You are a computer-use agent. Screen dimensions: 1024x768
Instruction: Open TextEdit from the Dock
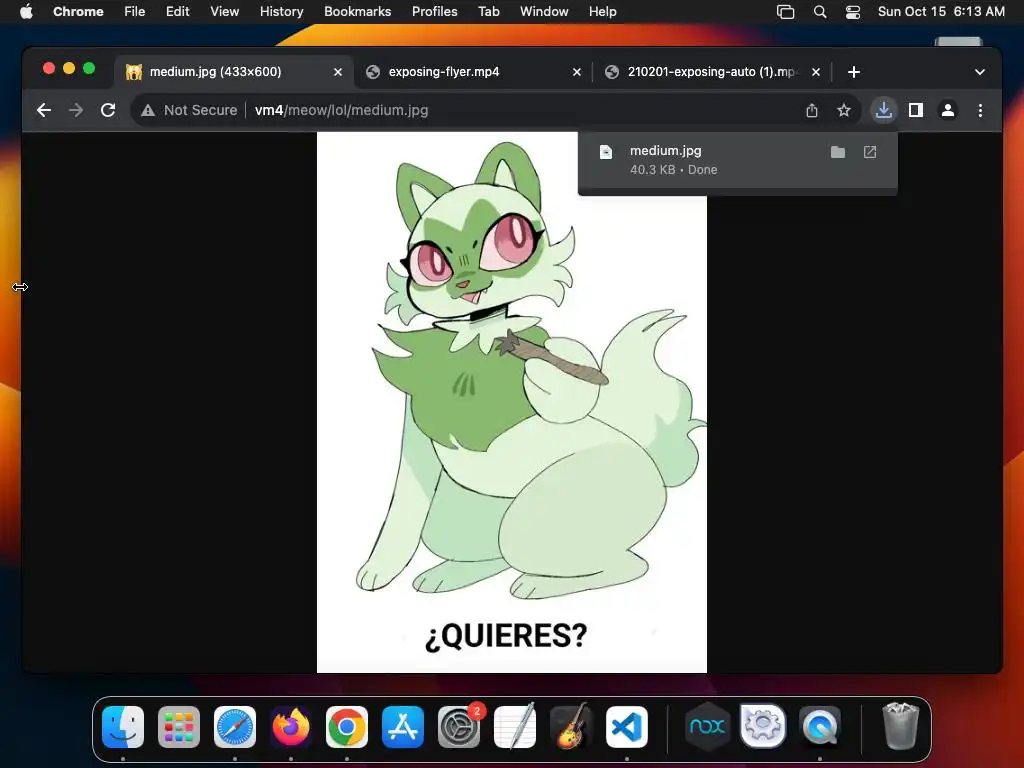pos(515,727)
